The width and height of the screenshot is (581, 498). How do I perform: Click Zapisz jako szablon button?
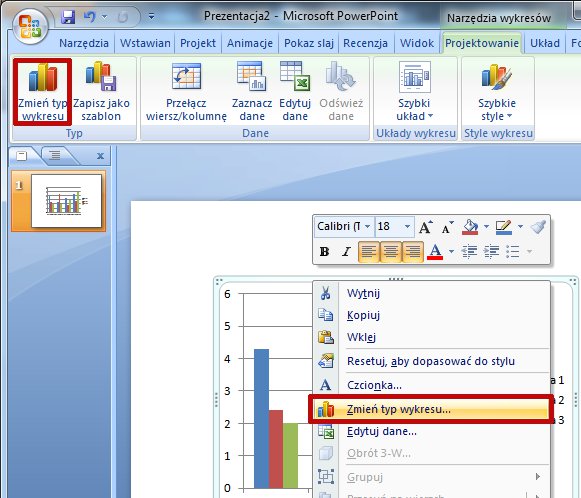pyautogui.click(x=101, y=92)
